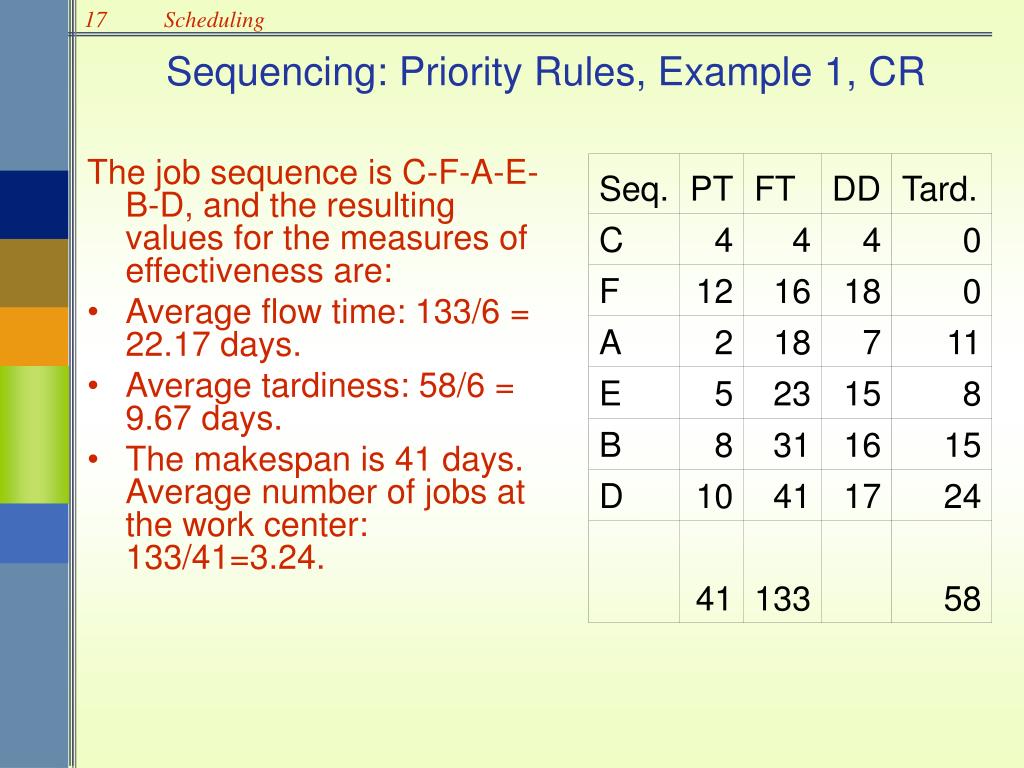The image size is (1024, 768).
Task: Click the olive brown sidebar block
Action: coord(34,272)
